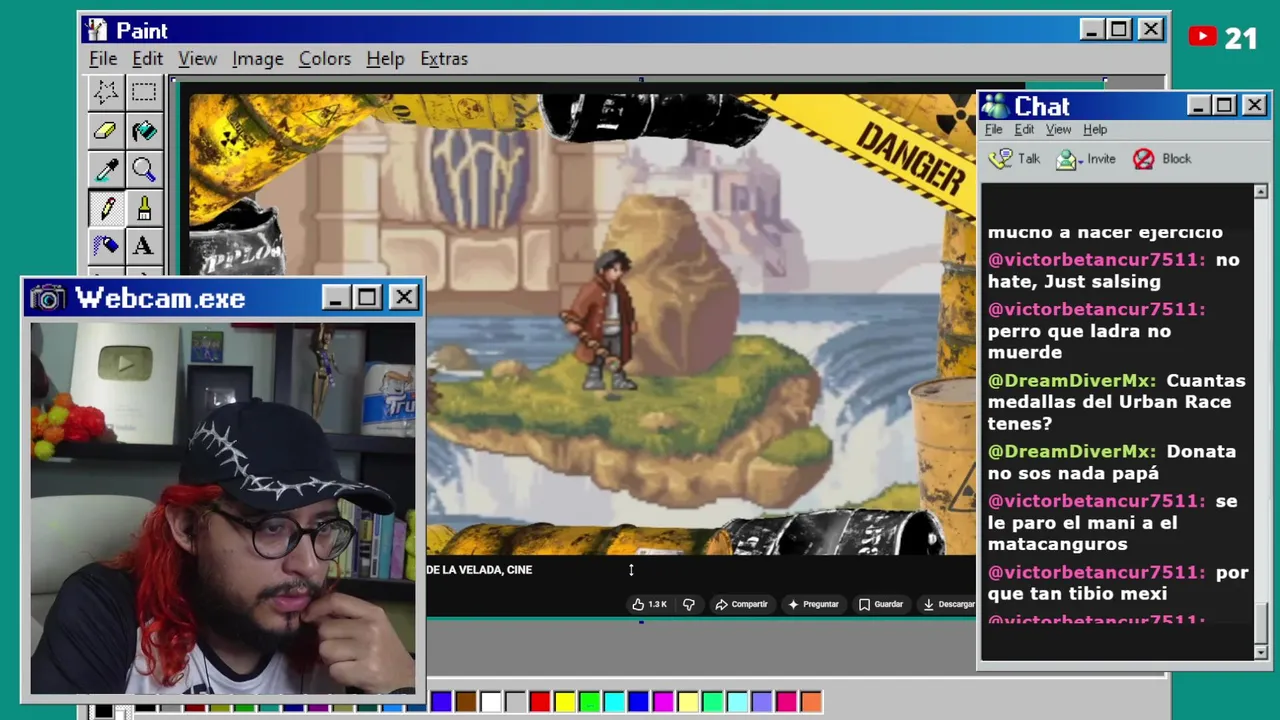
Task: Choose the Pencil tool in Paint
Action: [x=106, y=208]
